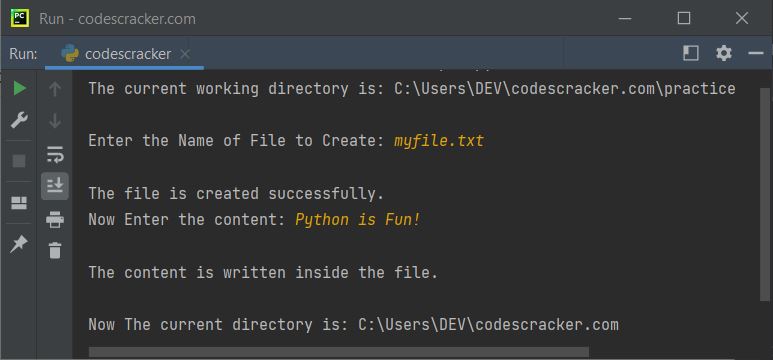Close the codescracker run tab
The height and width of the screenshot is (360, 773).
coord(185,54)
